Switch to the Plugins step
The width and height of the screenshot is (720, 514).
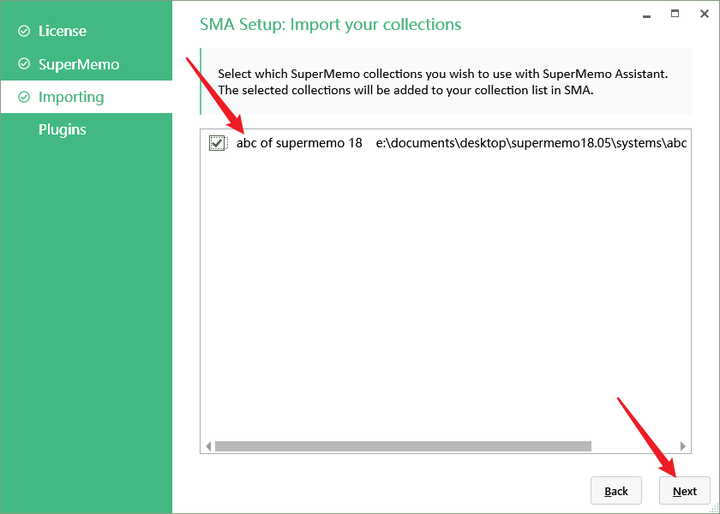[62, 130]
